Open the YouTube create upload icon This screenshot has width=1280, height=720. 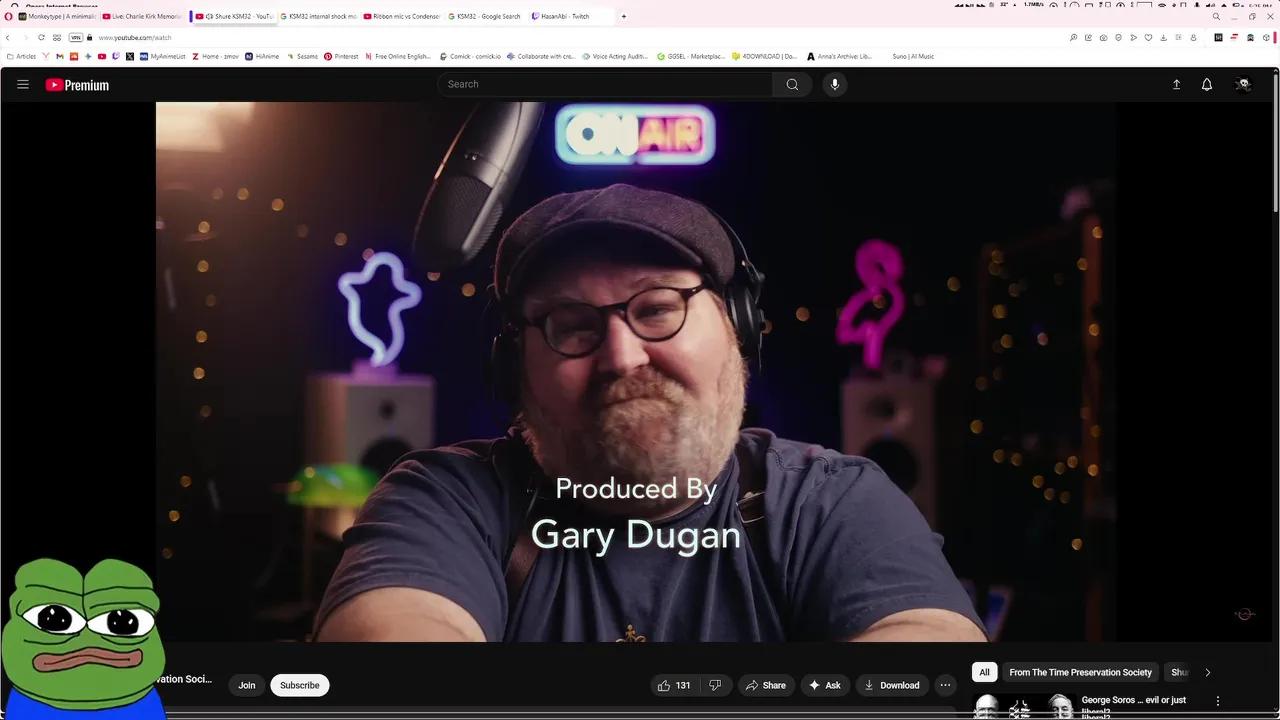pyautogui.click(x=1176, y=85)
